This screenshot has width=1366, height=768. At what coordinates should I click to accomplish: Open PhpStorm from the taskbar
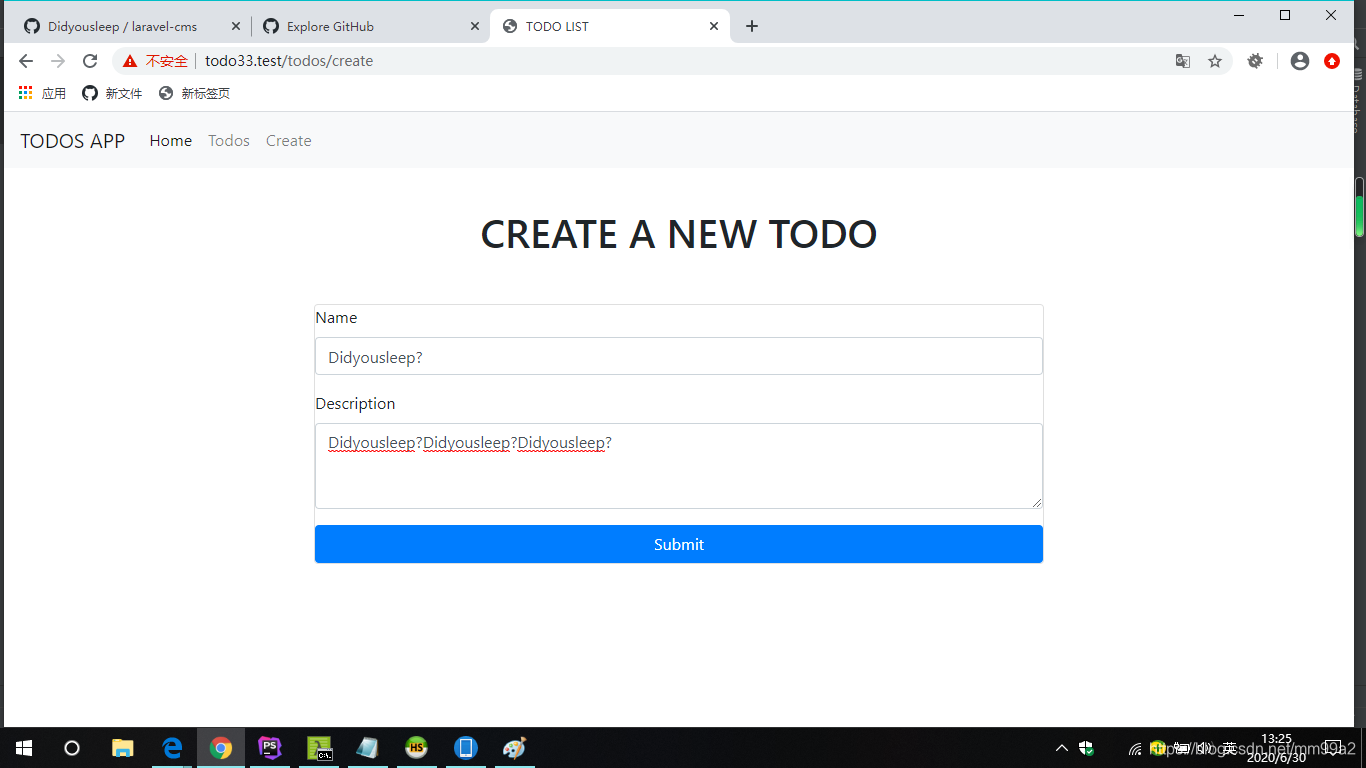[270, 748]
